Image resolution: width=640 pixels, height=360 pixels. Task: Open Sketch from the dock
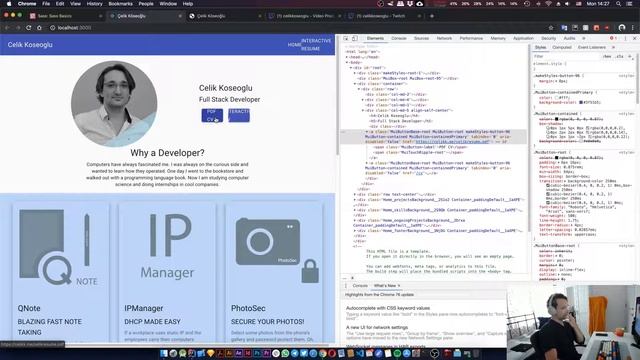[x=211, y=353]
